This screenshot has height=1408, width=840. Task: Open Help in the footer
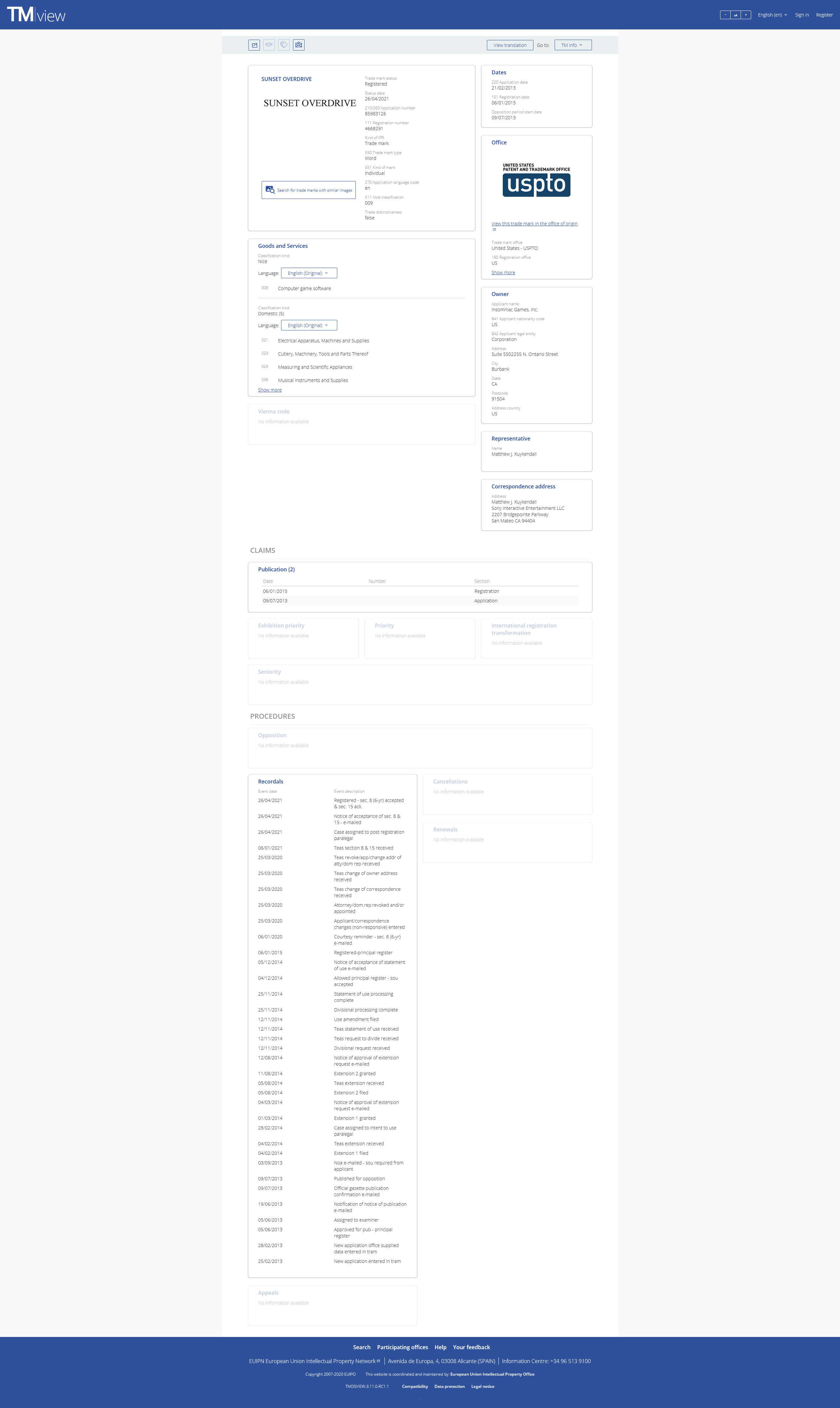(440, 1347)
